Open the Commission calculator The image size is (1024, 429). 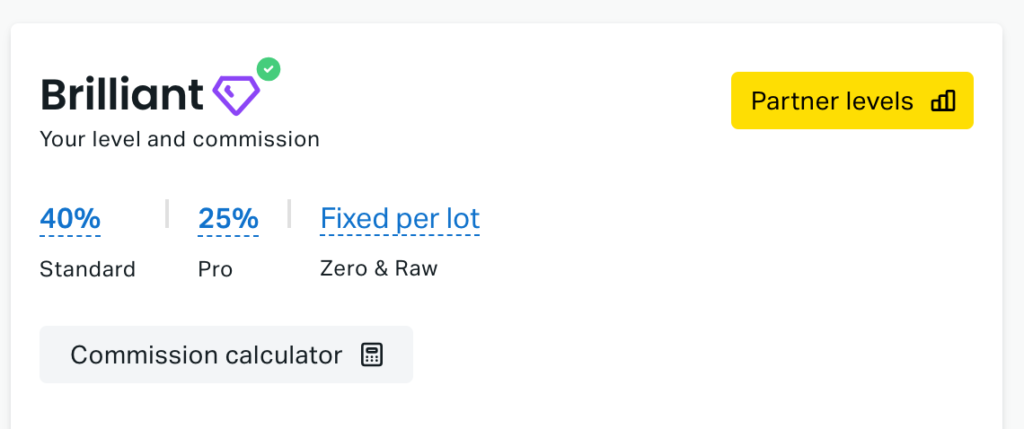[226, 355]
